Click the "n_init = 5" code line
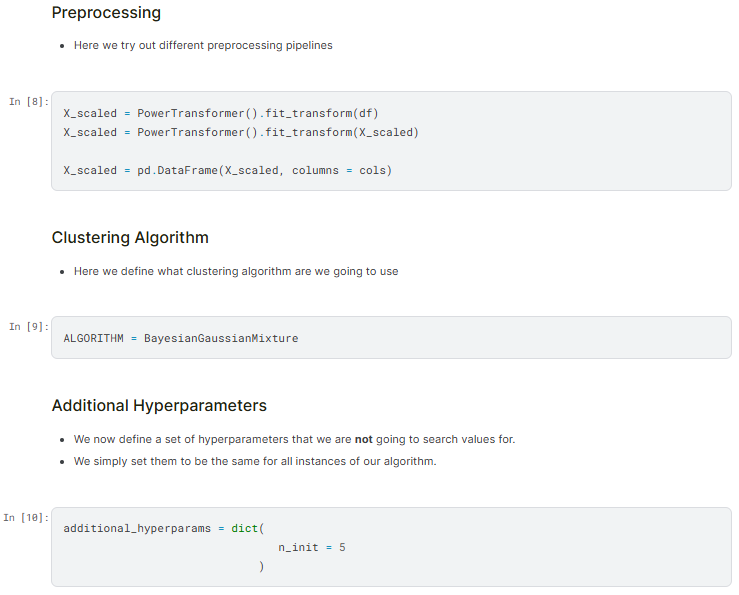739x595 pixels. coord(311,547)
